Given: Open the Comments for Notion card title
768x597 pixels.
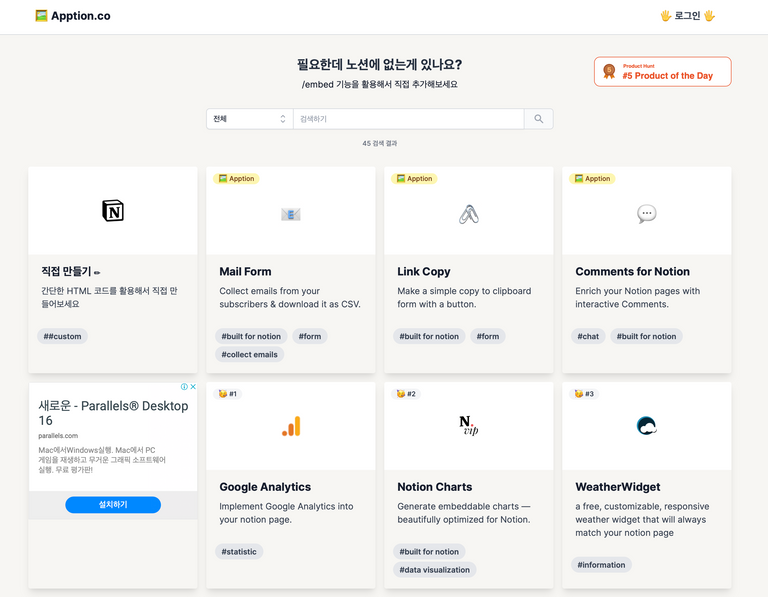Looking at the screenshot, I should [x=632, y=272].
